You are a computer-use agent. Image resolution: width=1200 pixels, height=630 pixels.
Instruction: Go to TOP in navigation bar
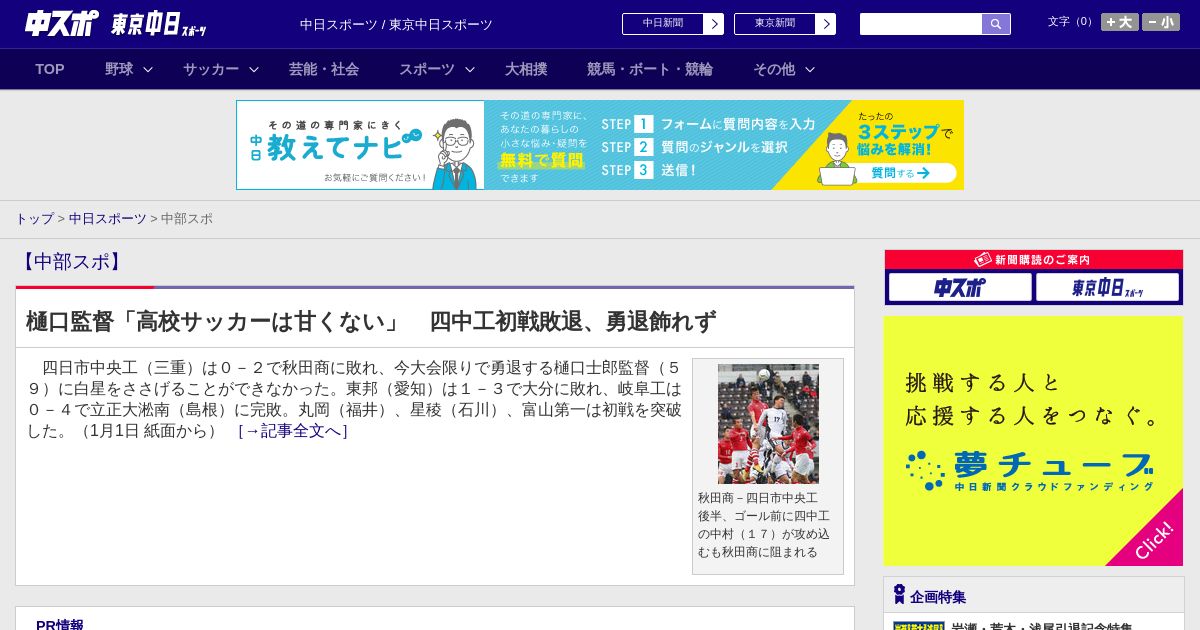(x=50, y=69)
